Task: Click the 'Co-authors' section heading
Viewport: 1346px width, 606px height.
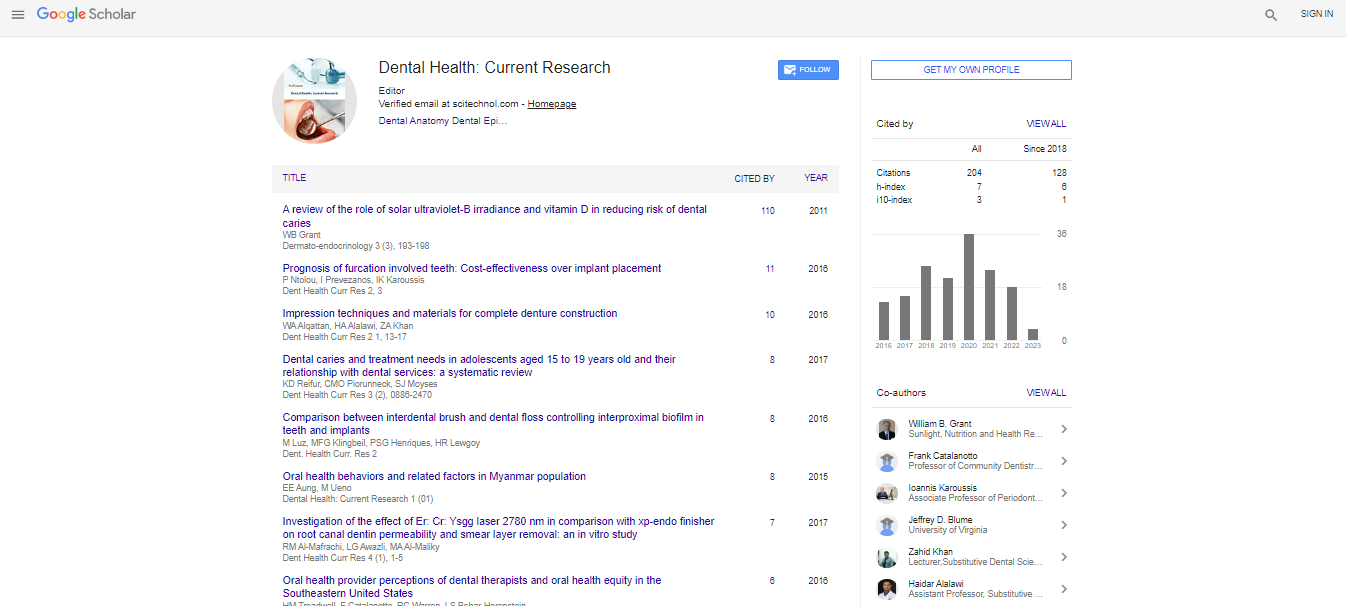Action: coord(902,393)
